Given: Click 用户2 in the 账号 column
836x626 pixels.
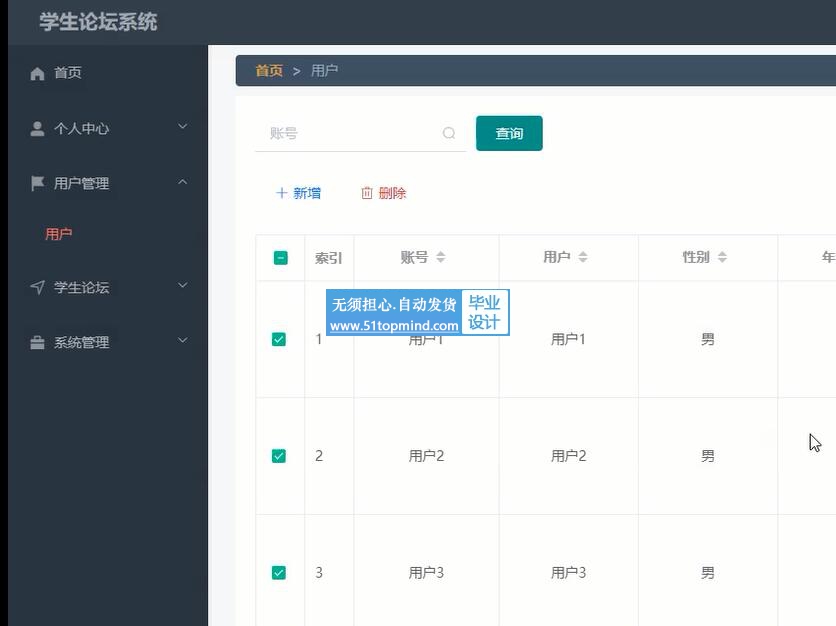Looking at the screenshot, I should point(426,456).
